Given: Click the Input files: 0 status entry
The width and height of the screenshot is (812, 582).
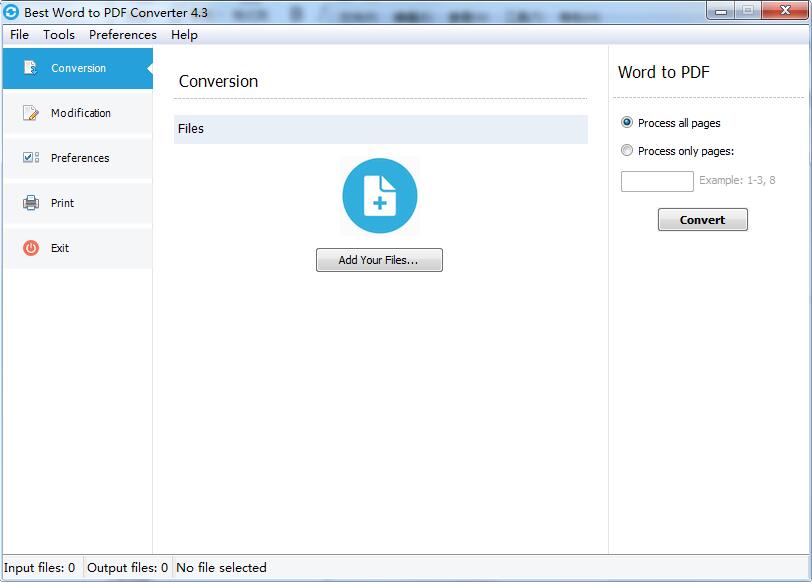Looking at the screenshot, I should click(x=39, y=568).
